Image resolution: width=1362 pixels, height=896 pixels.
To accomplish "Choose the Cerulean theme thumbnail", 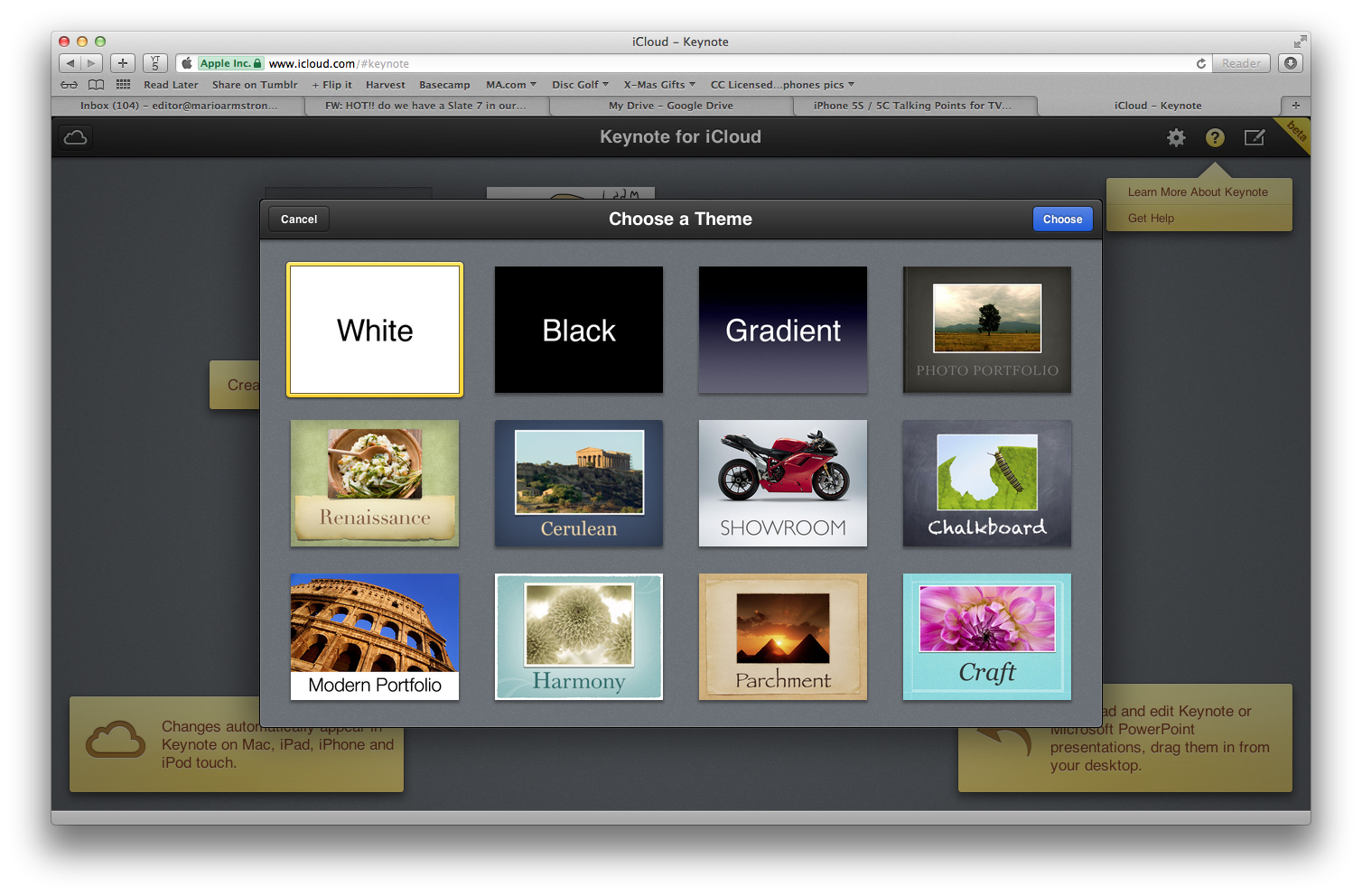I will (579, 483).
